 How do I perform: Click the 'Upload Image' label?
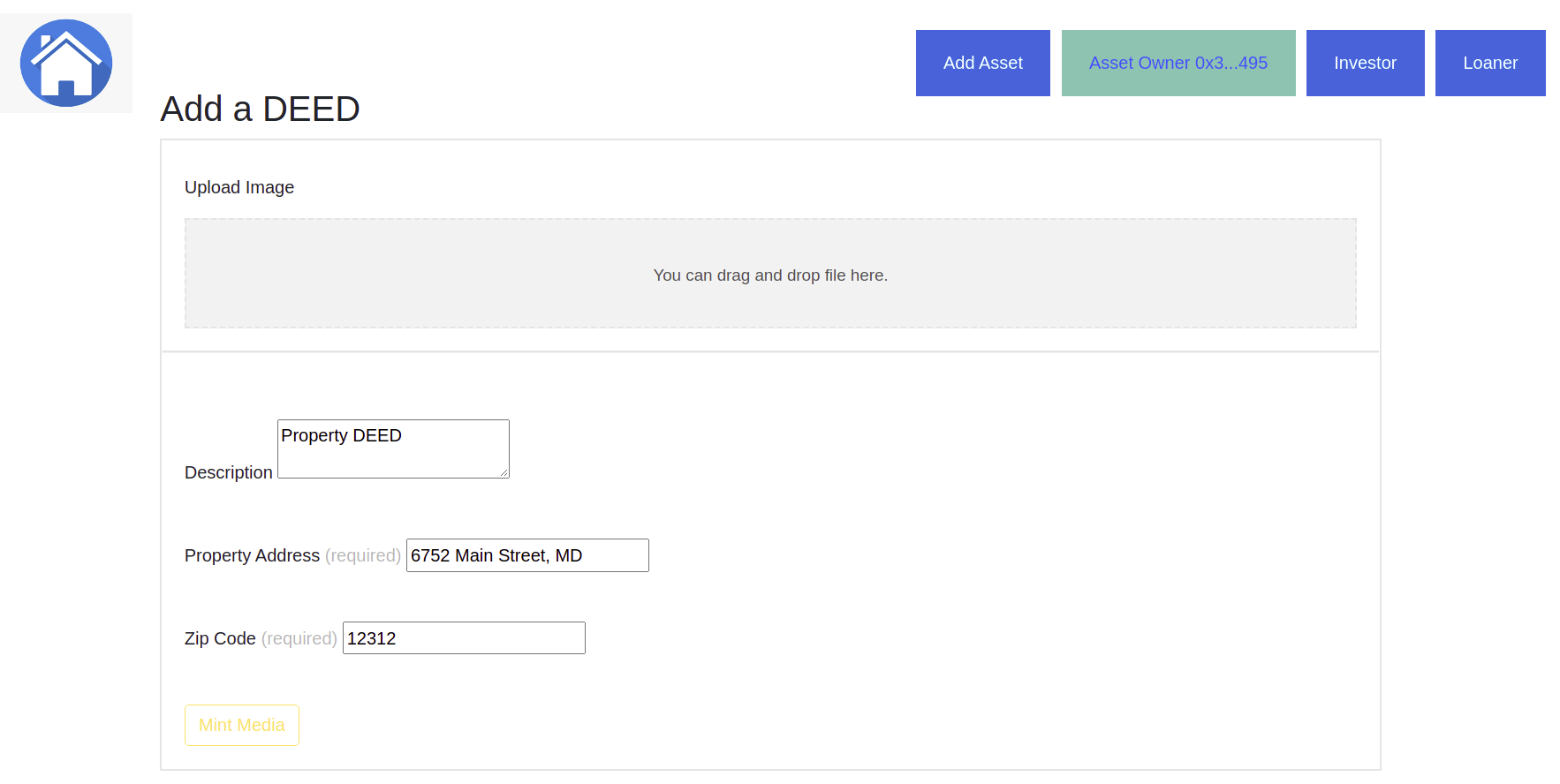(239, 187)
